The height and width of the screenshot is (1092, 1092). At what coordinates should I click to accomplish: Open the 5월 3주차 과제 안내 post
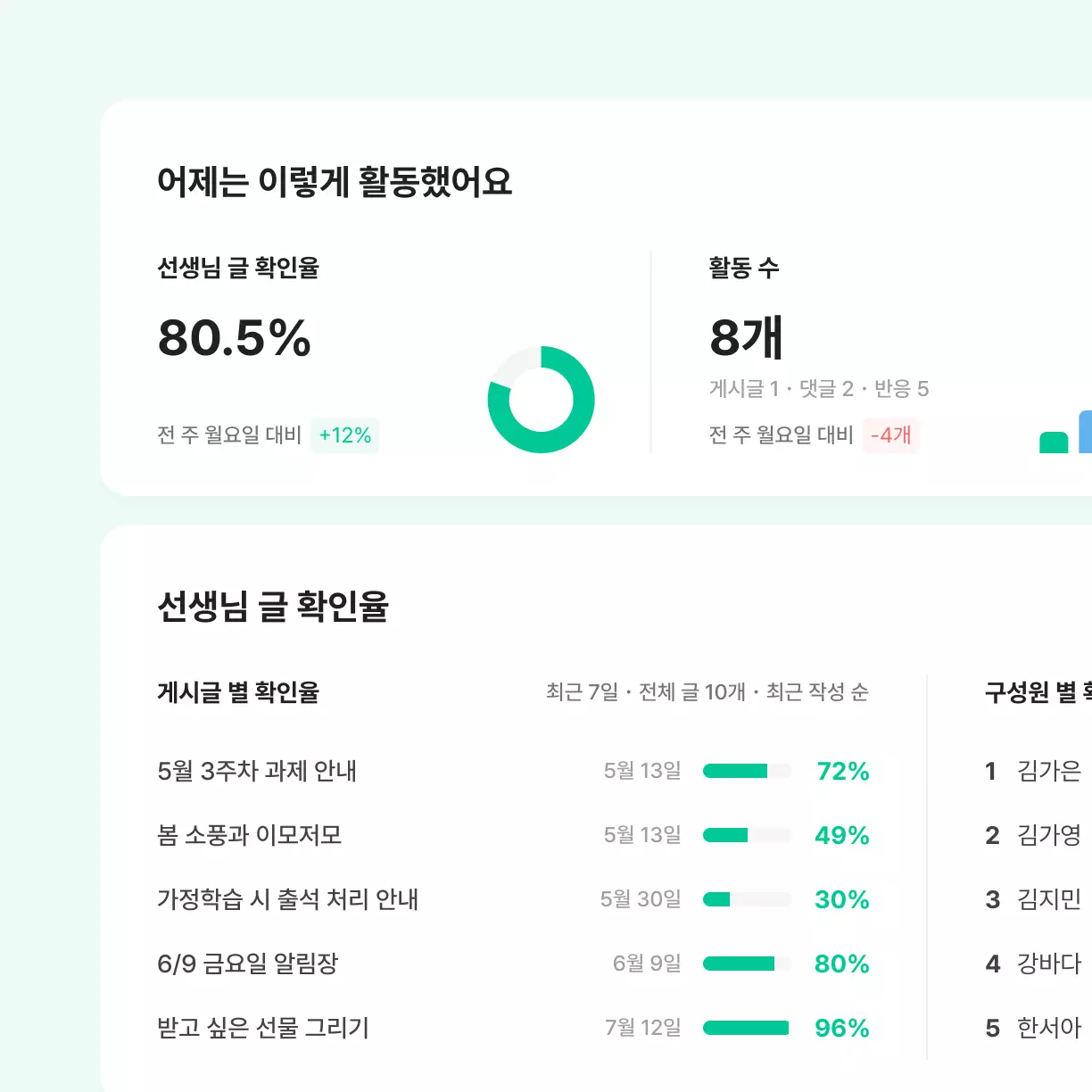pyautogui.click(x=257, y=771)
